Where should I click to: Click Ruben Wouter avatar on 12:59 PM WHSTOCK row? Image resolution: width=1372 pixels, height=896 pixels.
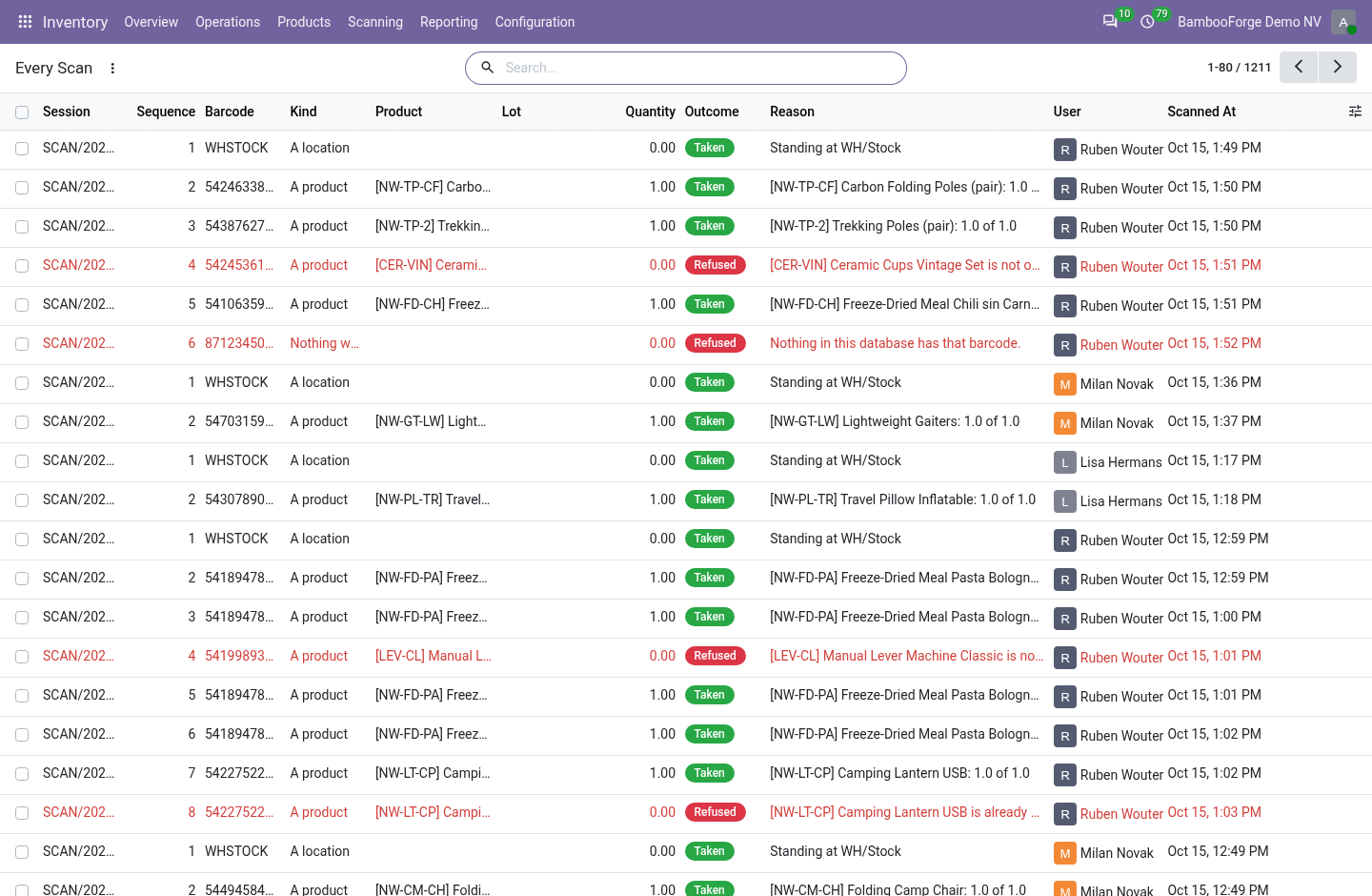(x=1065, y=540)
